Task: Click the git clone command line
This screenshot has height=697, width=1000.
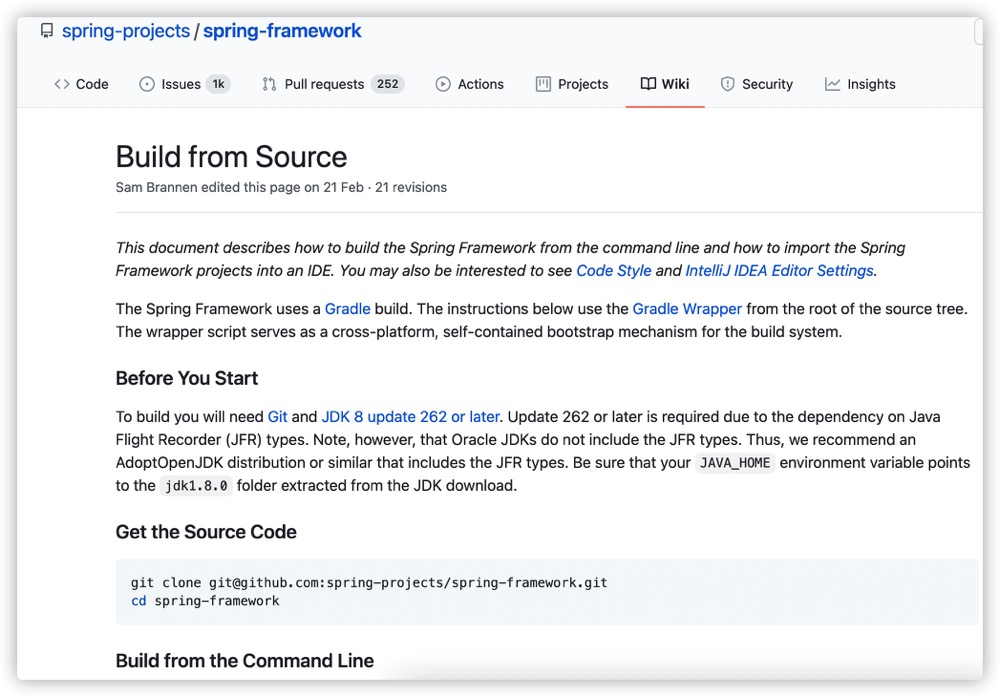Action: click(x=369, y=583)
